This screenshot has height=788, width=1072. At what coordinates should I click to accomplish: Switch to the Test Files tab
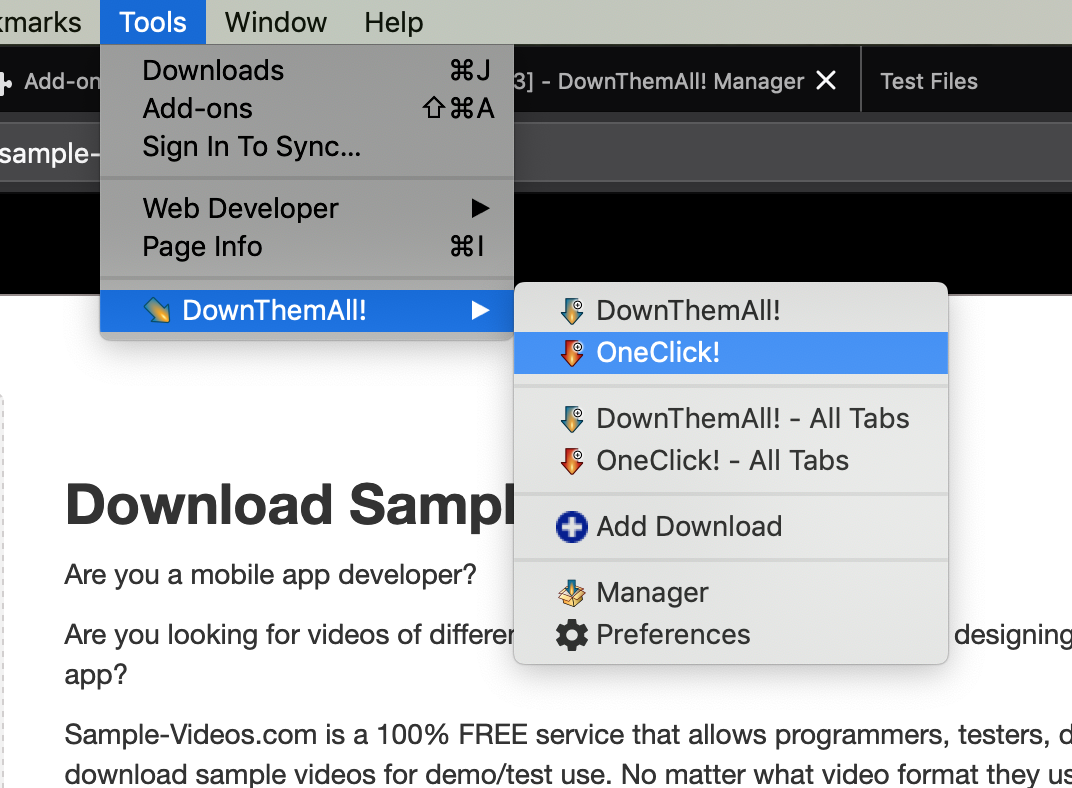coord(928,81)
